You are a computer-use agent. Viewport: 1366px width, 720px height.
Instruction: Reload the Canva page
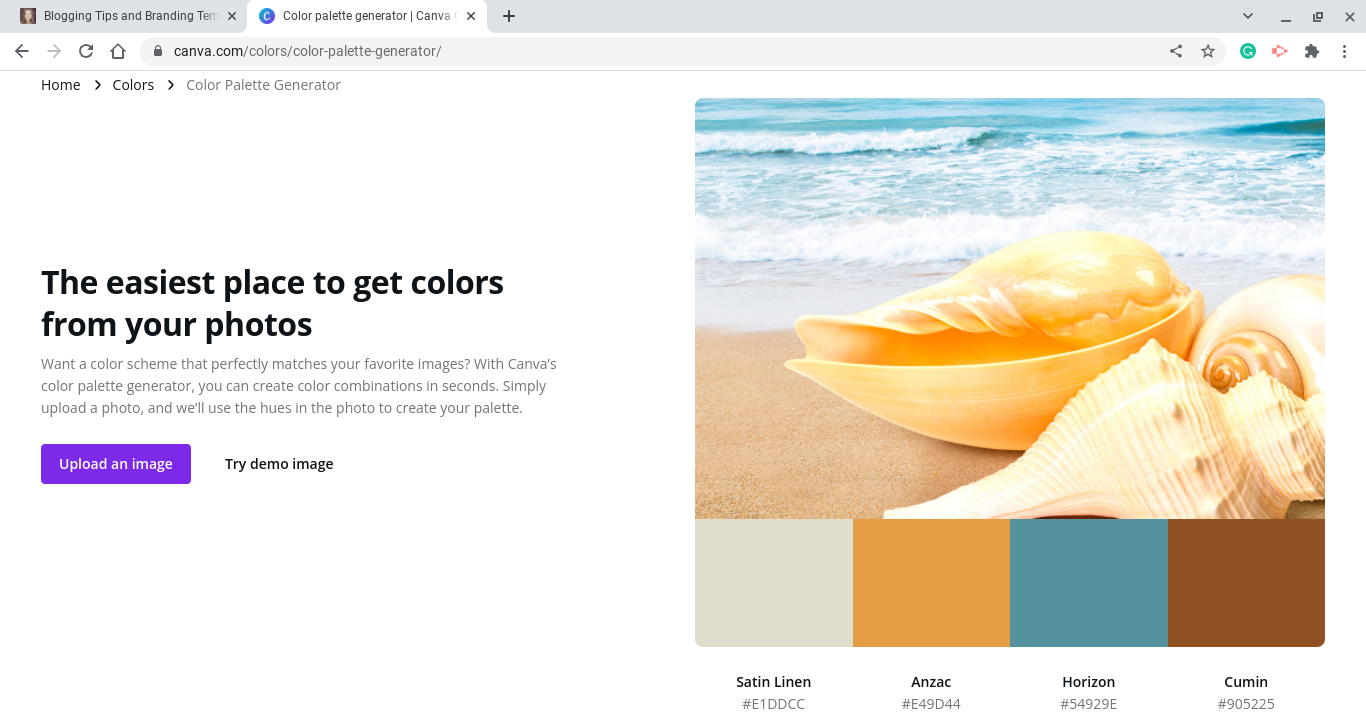[86, 51]
